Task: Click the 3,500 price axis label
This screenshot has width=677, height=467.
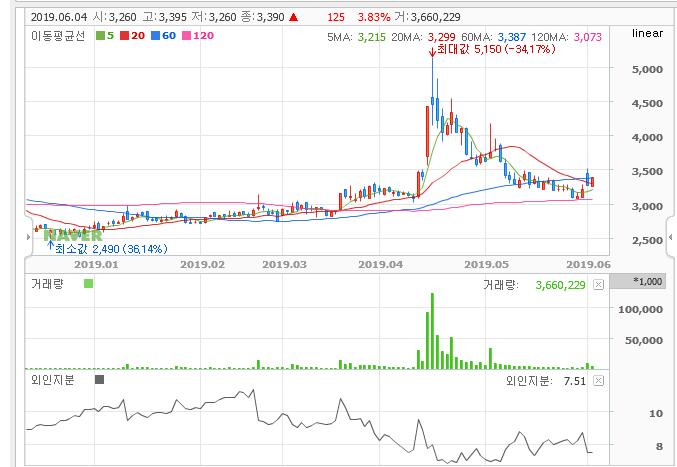Action: (647, 172)
